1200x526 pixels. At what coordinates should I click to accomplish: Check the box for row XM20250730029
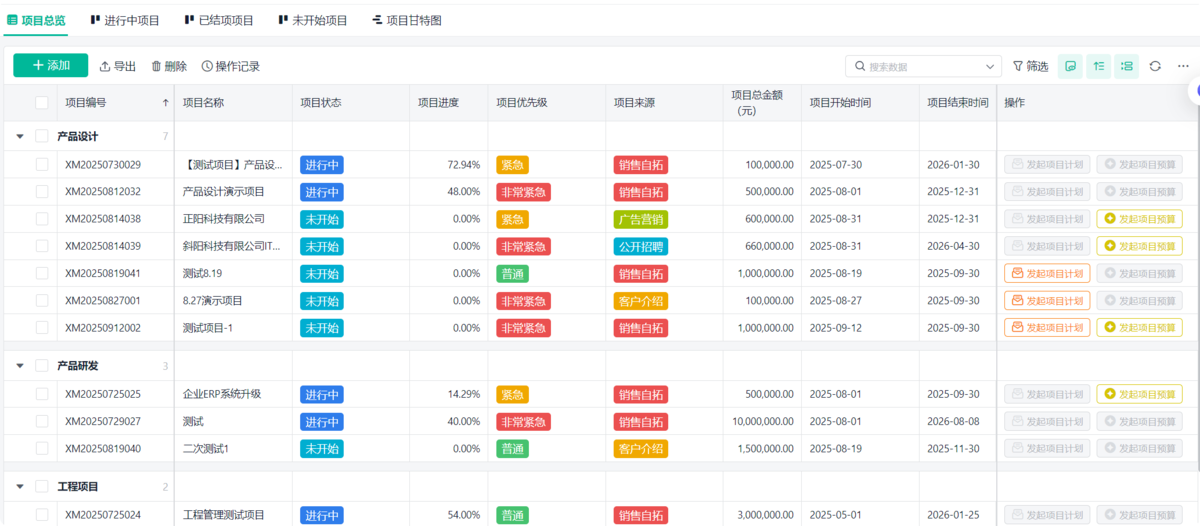coord(42,165)
